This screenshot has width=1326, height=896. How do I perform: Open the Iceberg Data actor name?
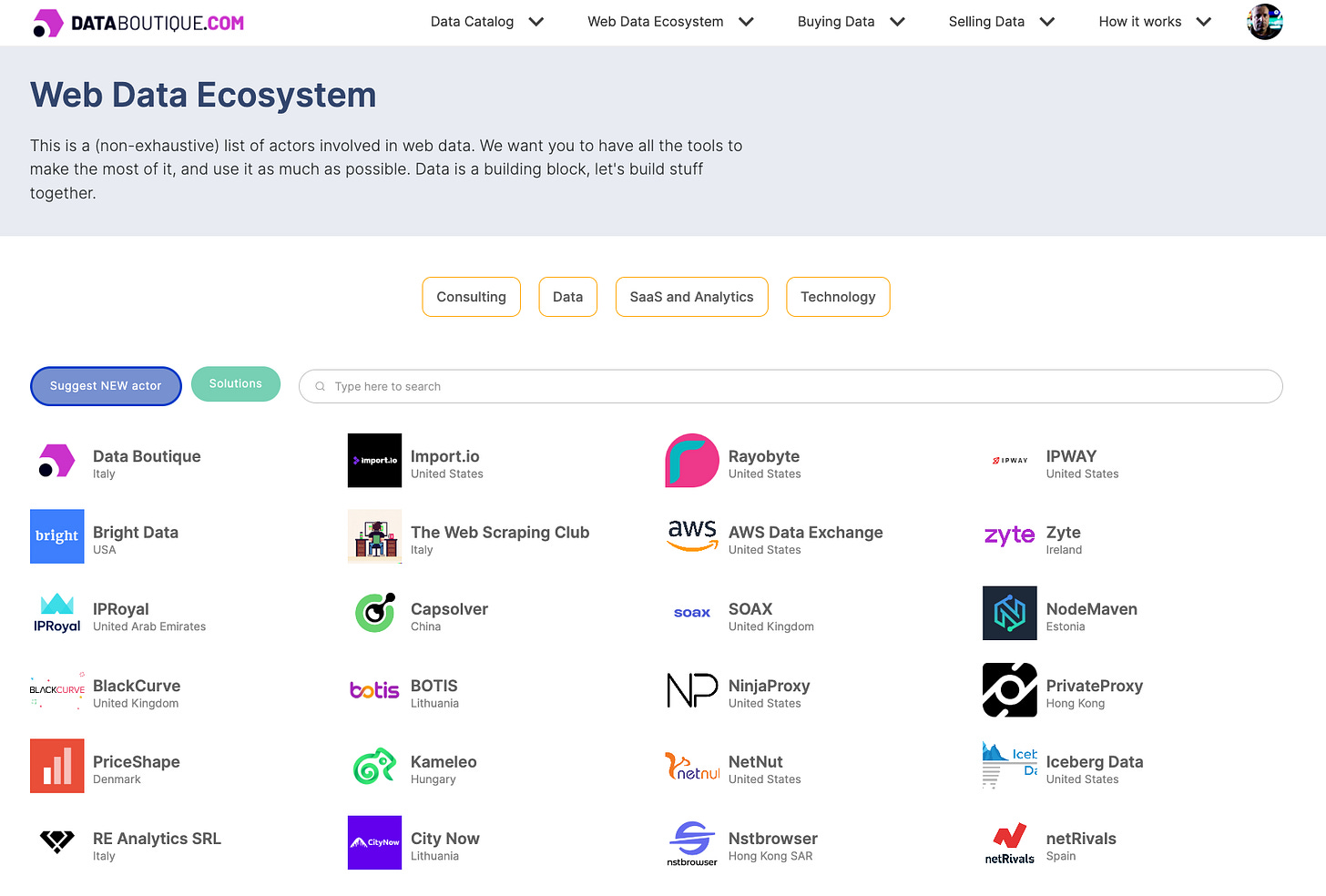coord(1095,762)
